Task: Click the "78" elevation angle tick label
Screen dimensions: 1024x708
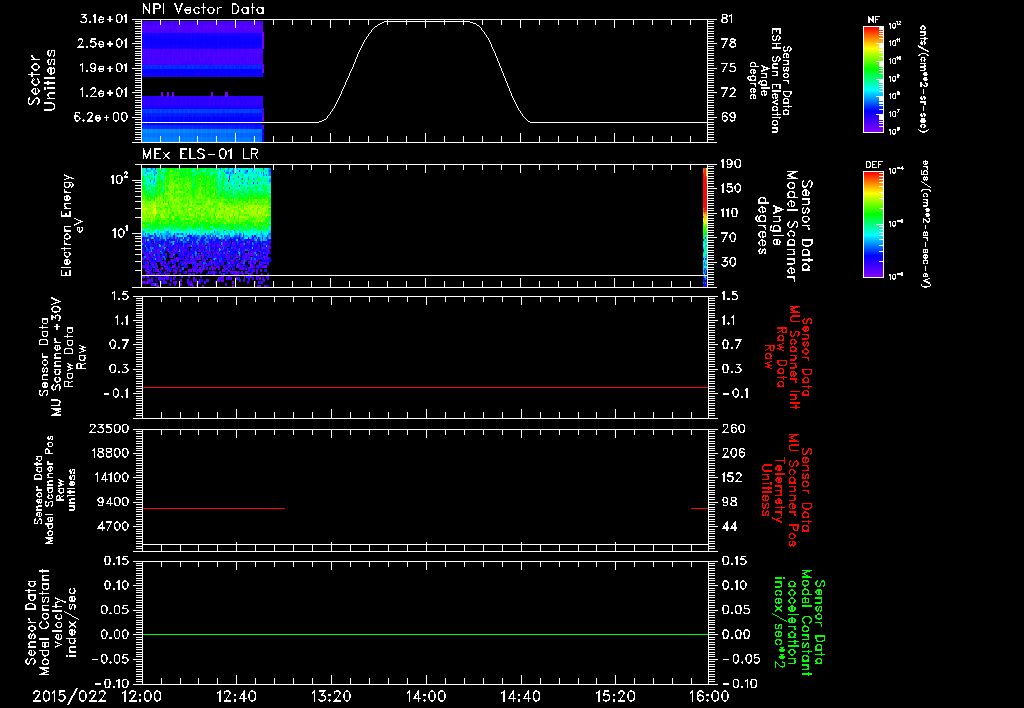Action: pos(729,43)
